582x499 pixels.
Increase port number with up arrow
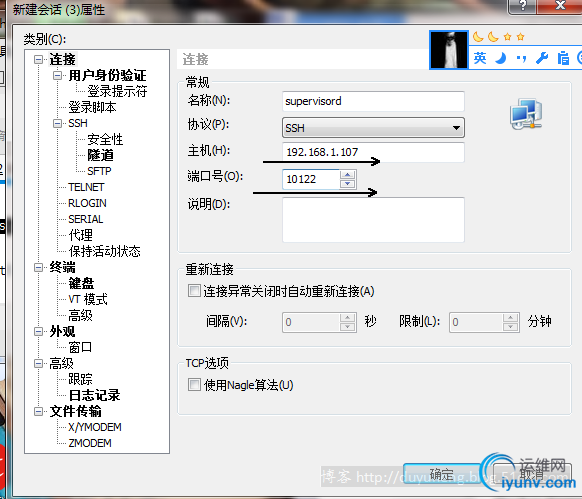tap(348, 175)
